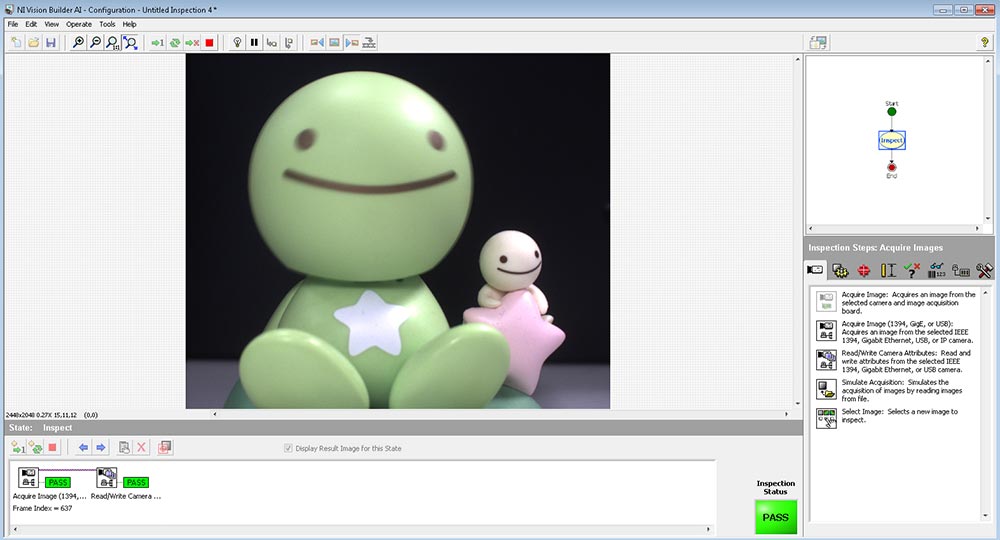Choose the Read/Write Camera Attributes step from list
Screen dimensions: 1000x540
tap(897, 361)
